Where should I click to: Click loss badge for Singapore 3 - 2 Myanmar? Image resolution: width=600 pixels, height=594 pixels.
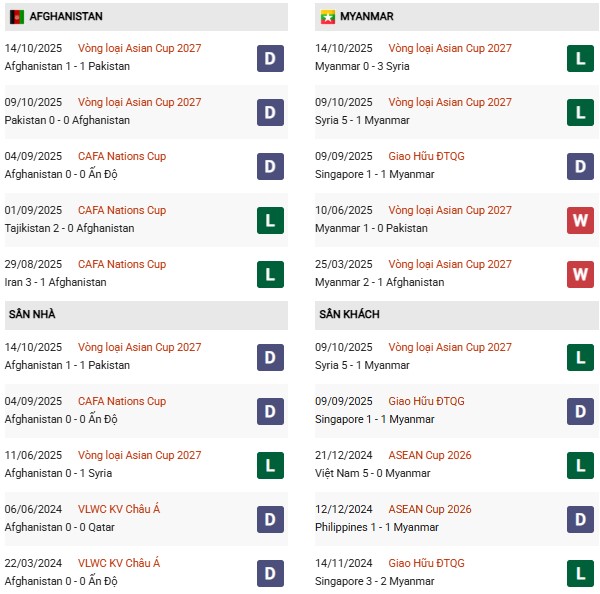point(581,573)
